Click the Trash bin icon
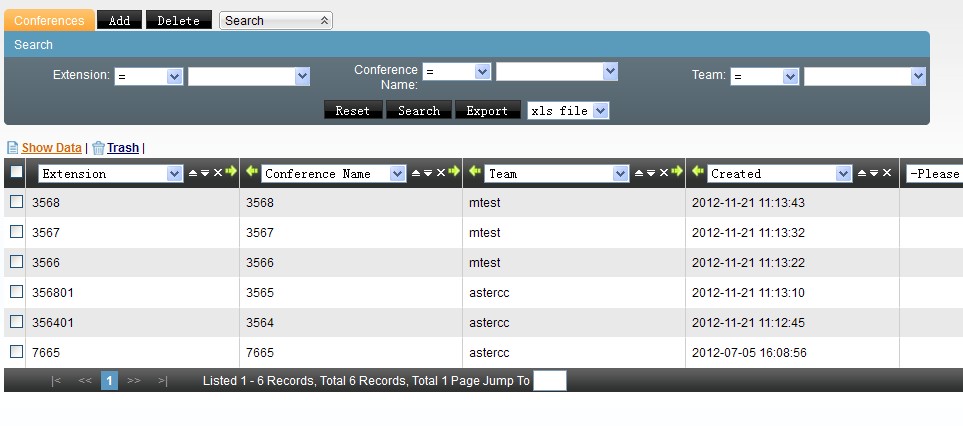Image resolution: width=963 pixels, height=426 pixels. (98, 148)
